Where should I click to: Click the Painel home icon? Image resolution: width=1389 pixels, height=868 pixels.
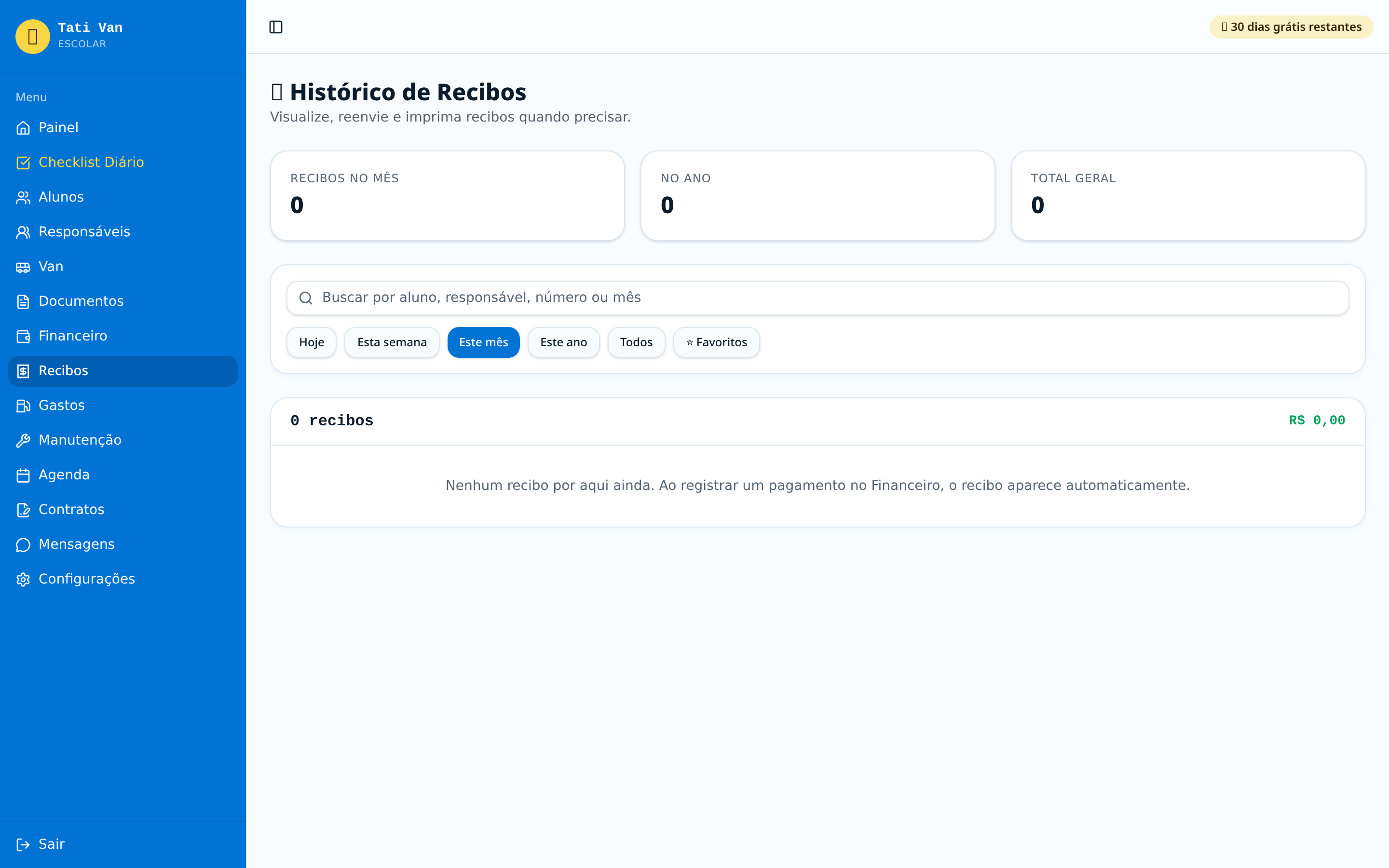click(23, 128)
